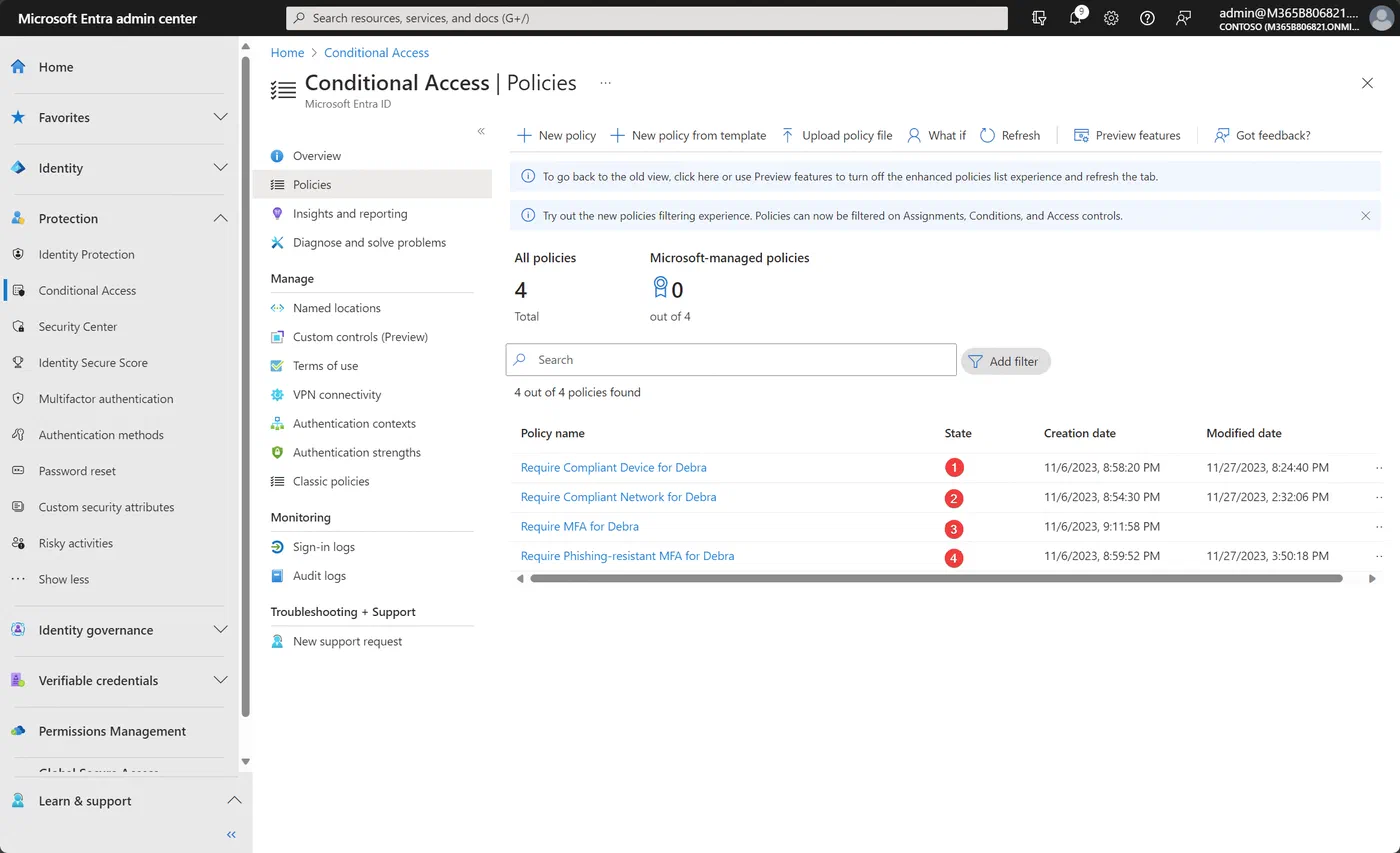The image size is (1400, 853).
Task: Expand the Favorites section
Action: (x=221, y=117)
